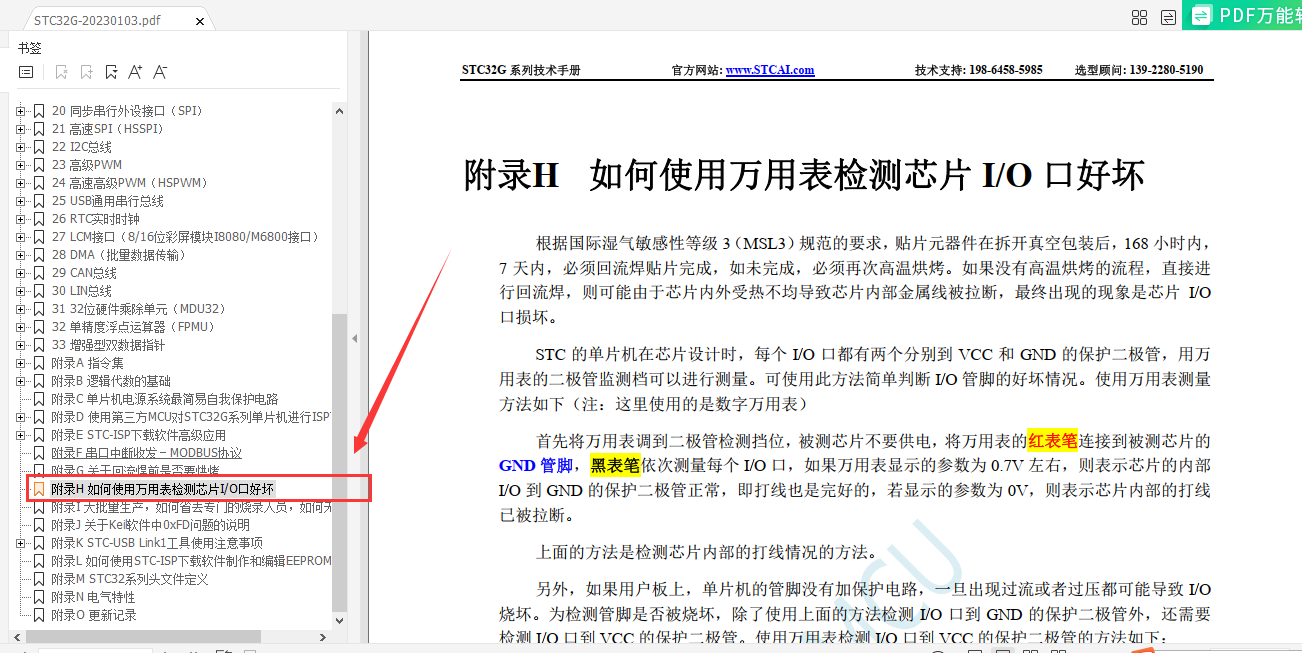Image resolution: width=1302 pixels, height=653 pixels.
Task: Expand 31 32位硬件乘除单元 node
Action: (x=20, y=309)
